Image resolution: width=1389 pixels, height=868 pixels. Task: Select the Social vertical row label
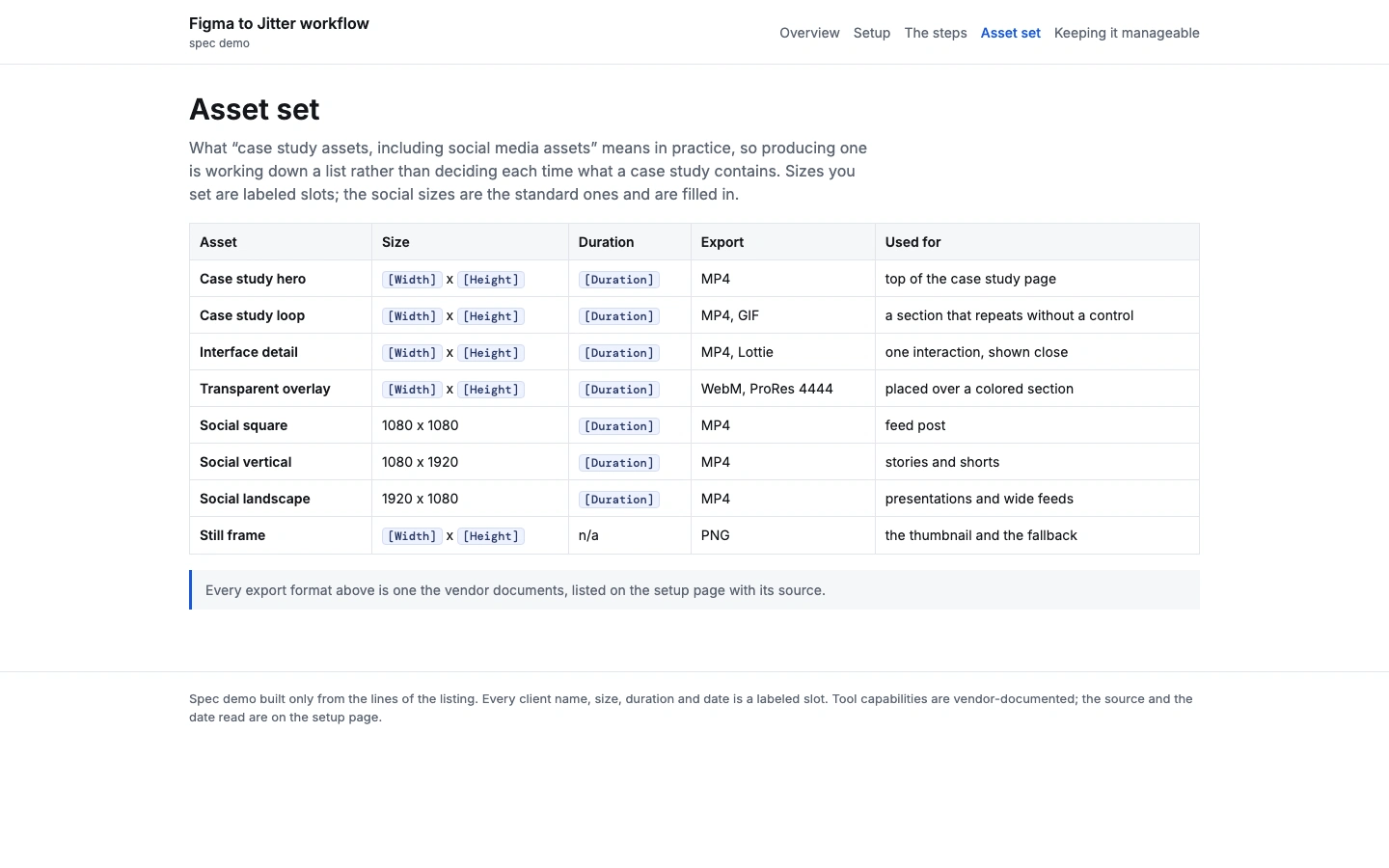click(245, 462)
